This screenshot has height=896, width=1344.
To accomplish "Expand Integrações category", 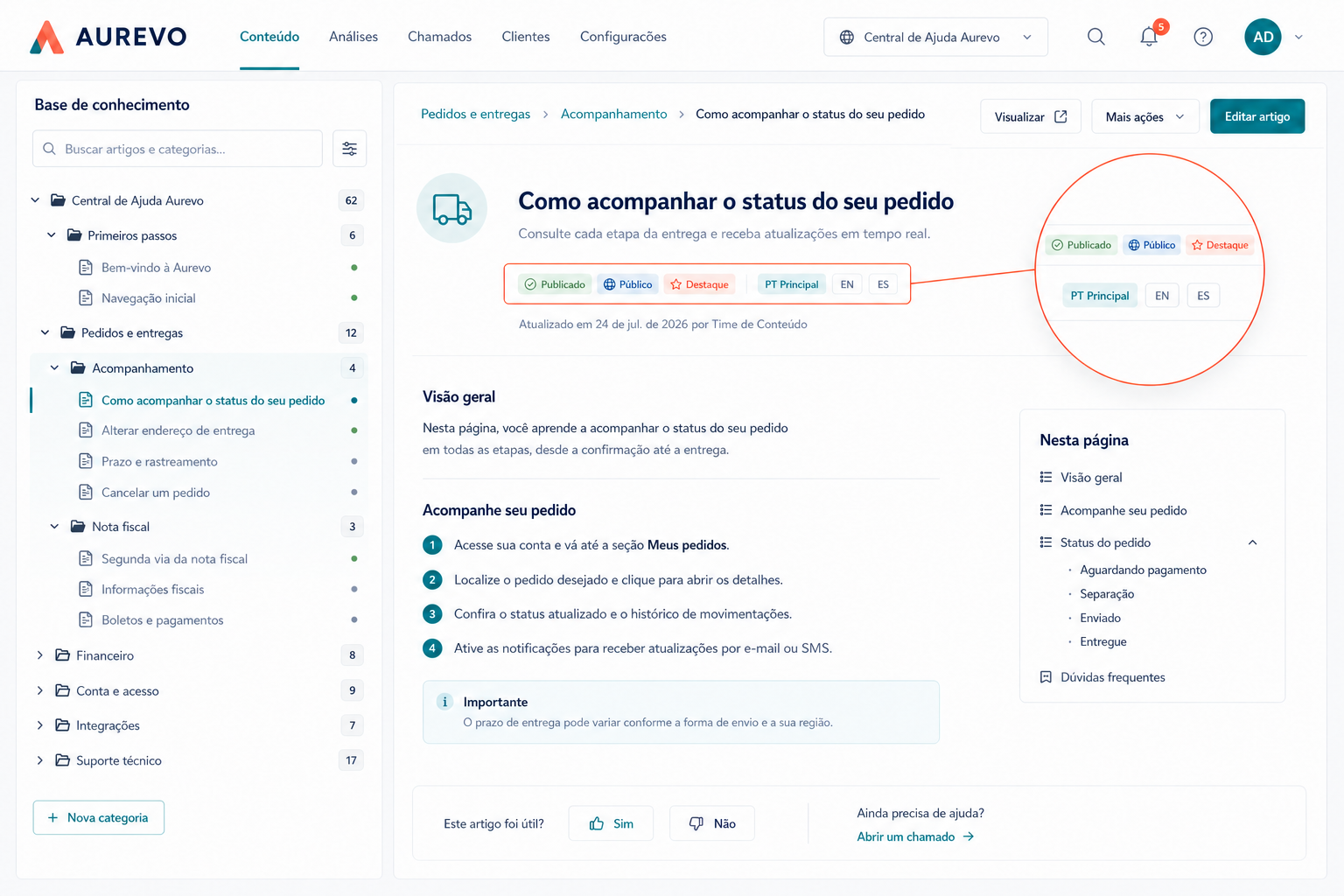I will [x=39, y=725].
